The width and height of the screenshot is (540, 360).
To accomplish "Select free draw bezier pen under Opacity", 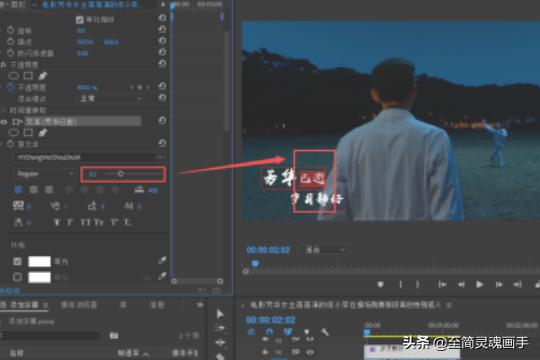I will [x=43, y=75].
